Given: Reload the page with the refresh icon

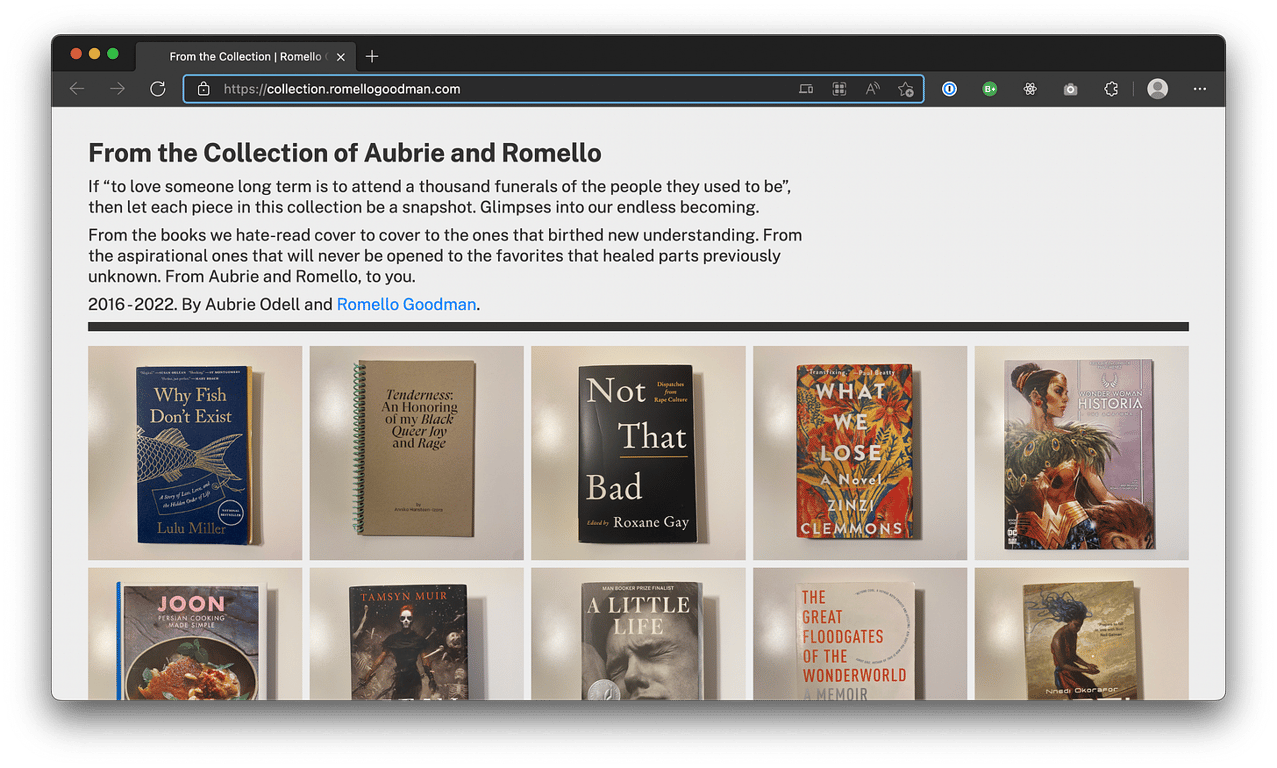Looking at the screenshot, I should point(157,89).
